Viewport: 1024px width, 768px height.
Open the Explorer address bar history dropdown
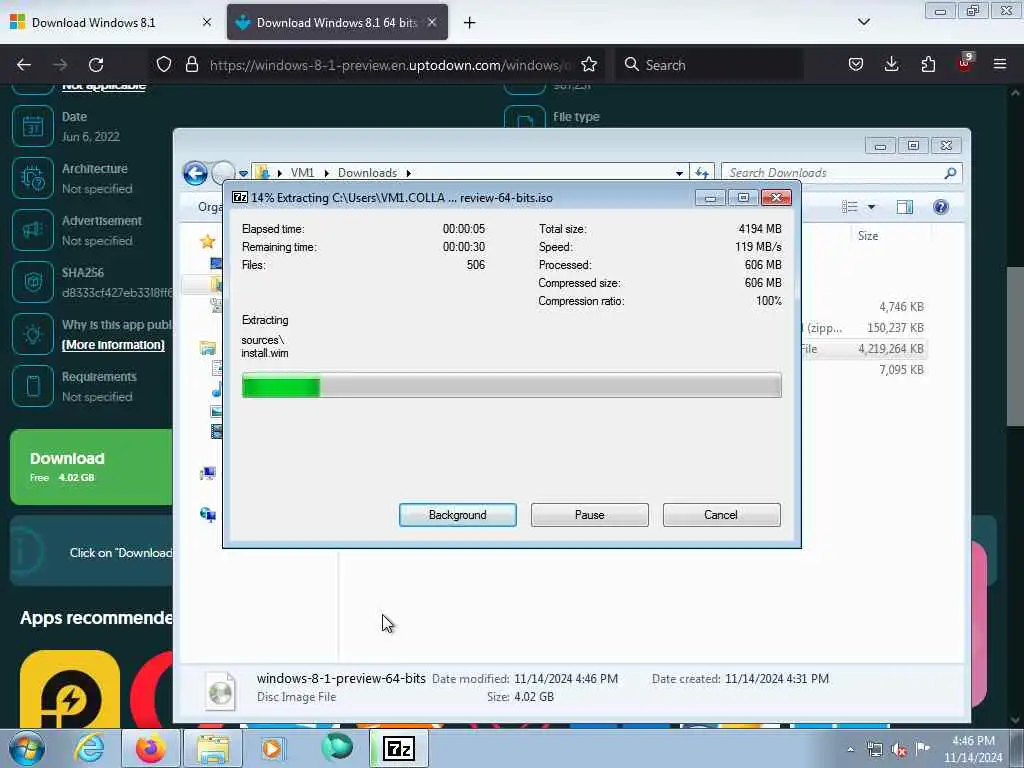(x=679, y=173)
